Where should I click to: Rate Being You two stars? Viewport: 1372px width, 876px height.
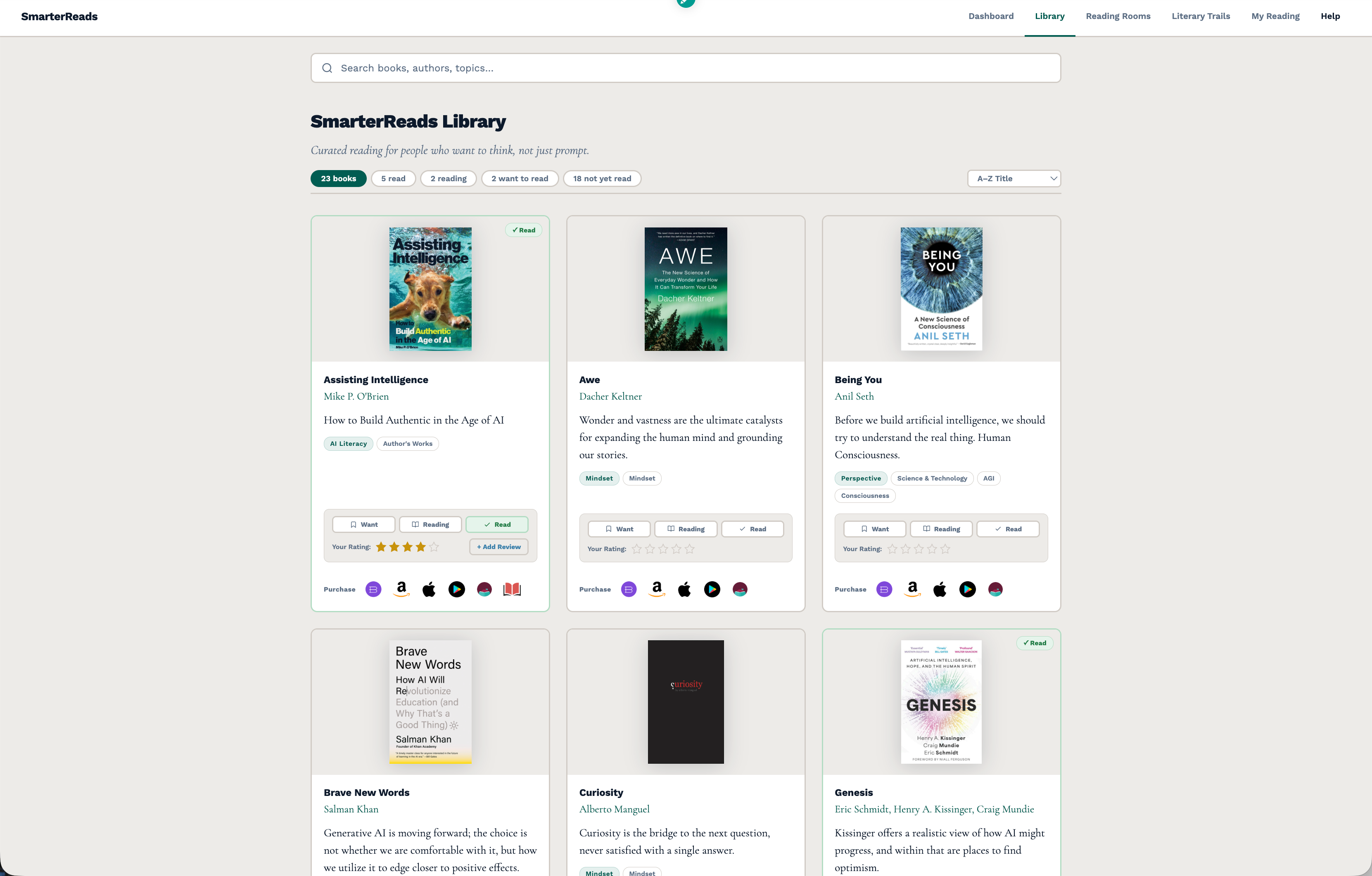[905, 549]
